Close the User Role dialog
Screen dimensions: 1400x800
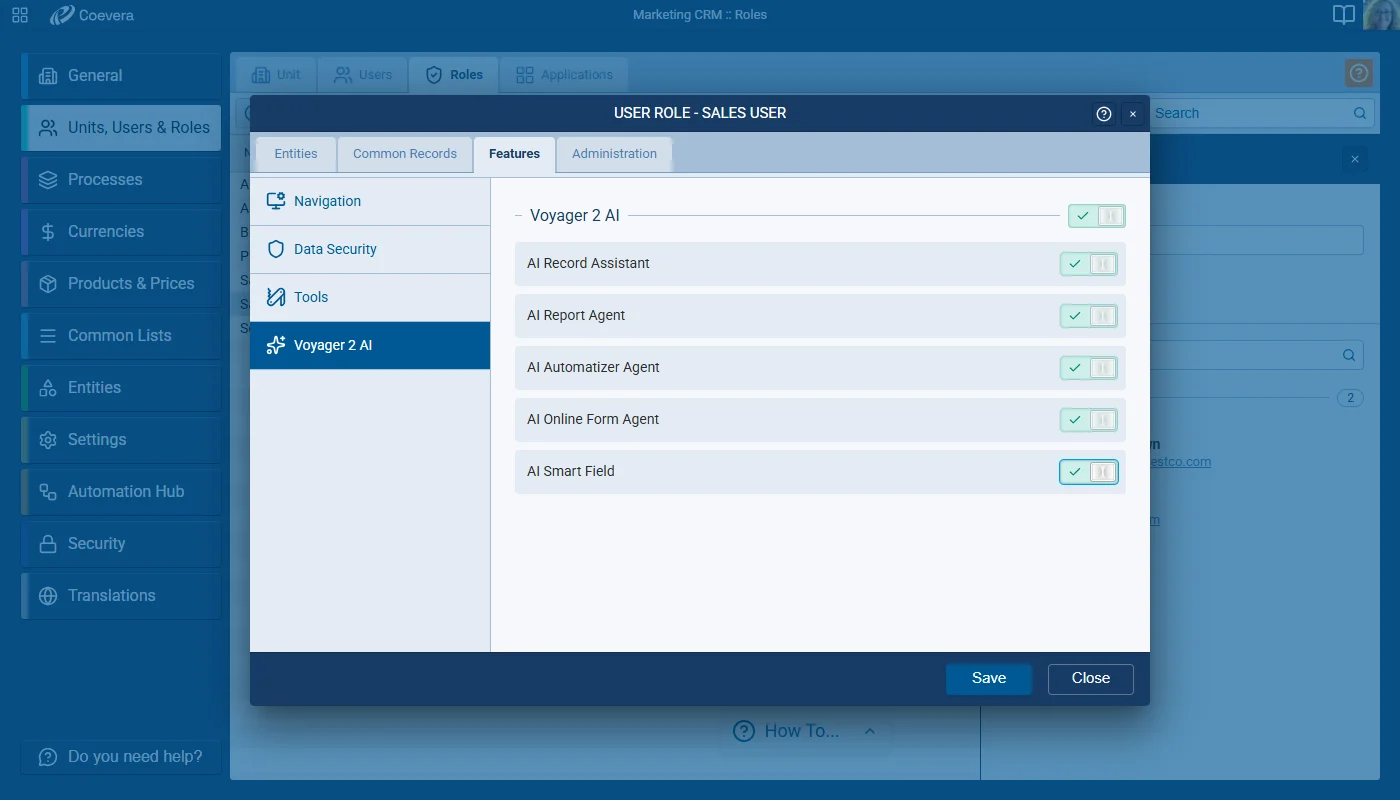click(x=1133, y=114)
